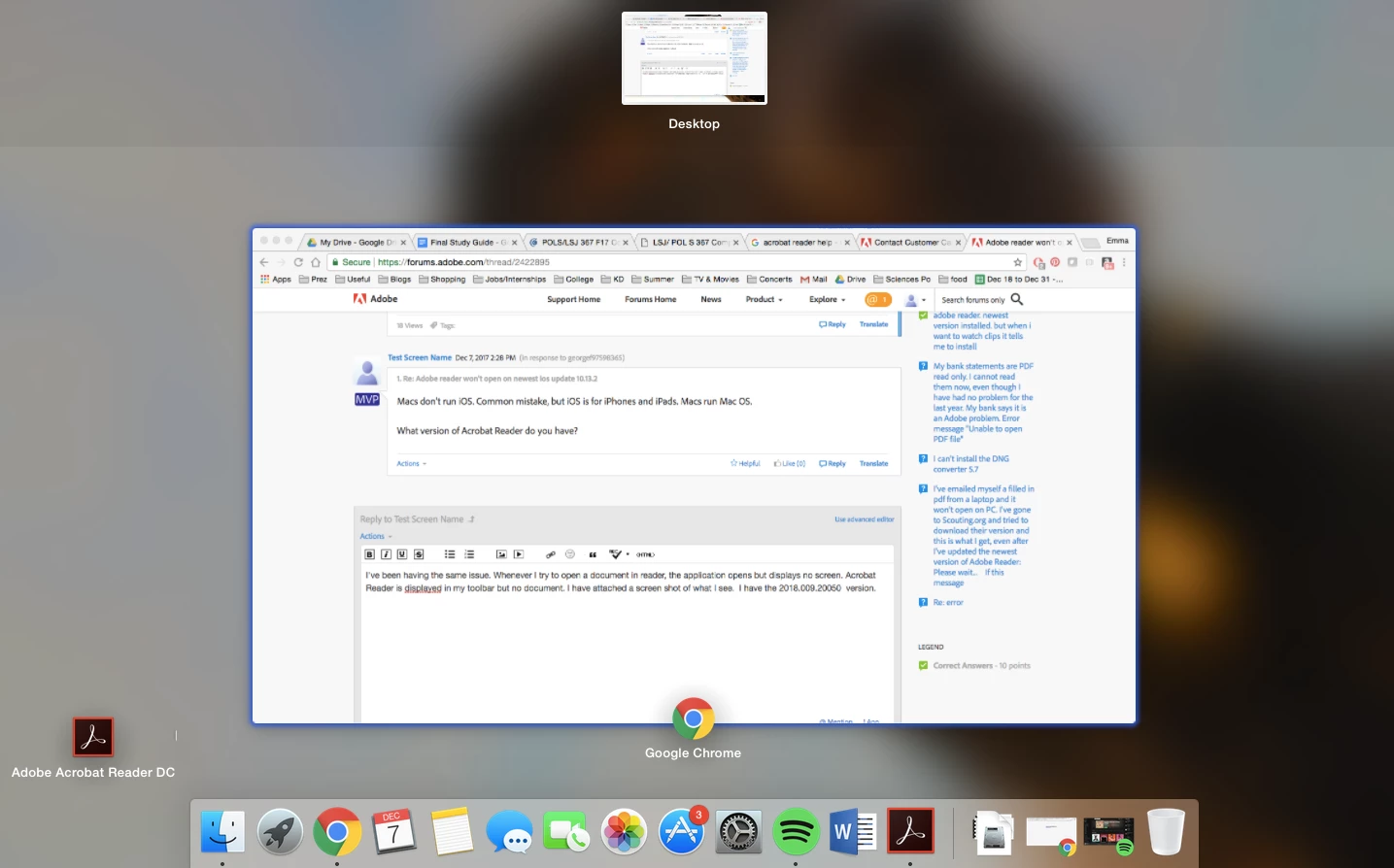The height and width of the screenshot is (868, 1394).
Task: Select the Adobe Acrobat Reader DC window icon
Action: [93, 737]
